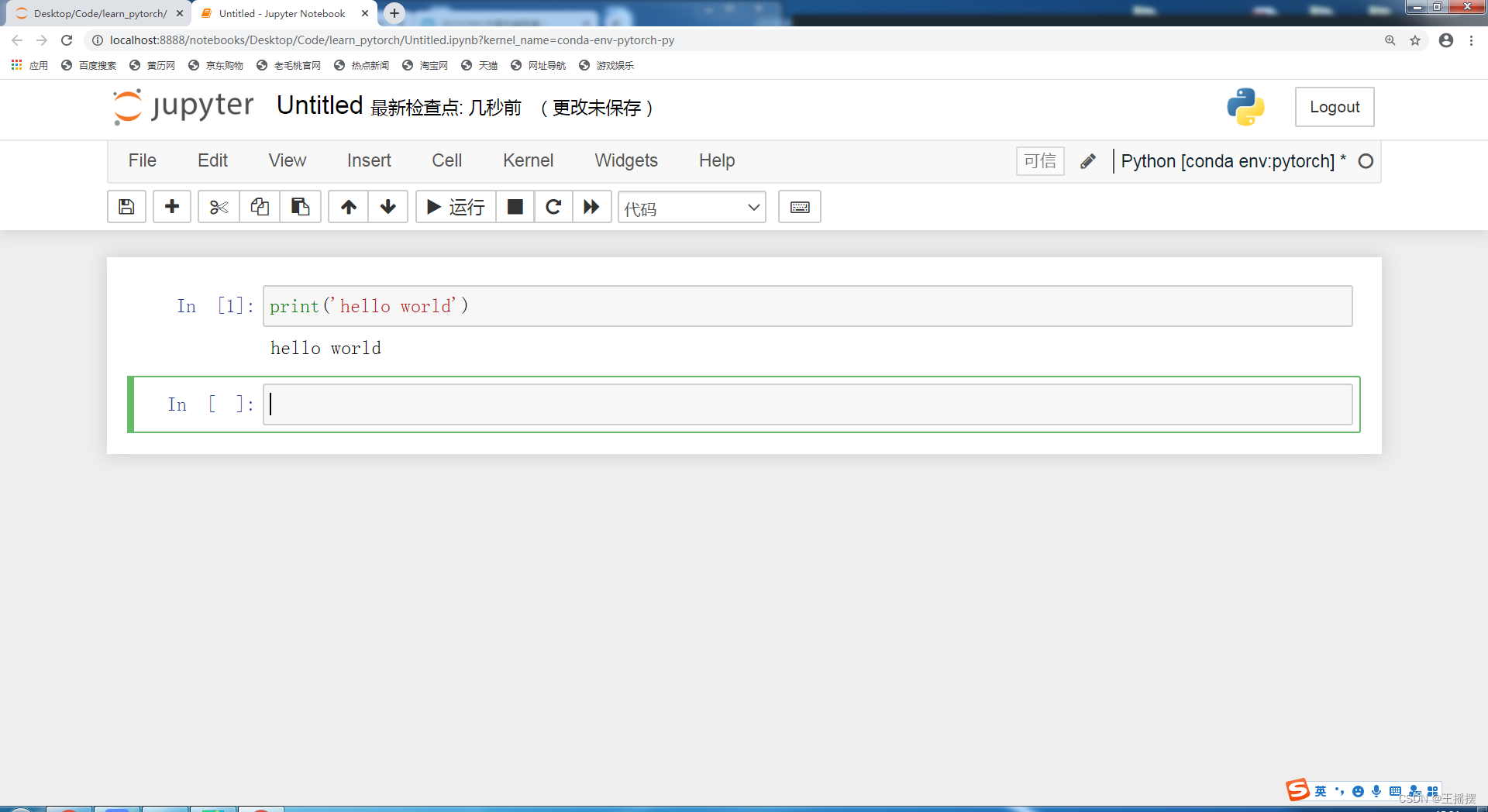Bookmark this page with the star

click(x=1415, y=40)
